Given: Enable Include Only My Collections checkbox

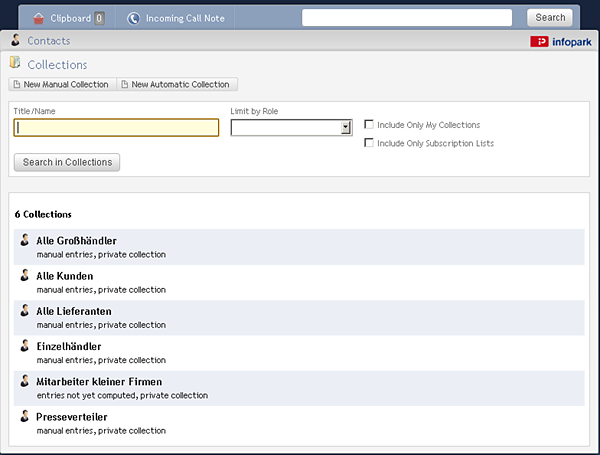Looking at the screenshot, I should [369, 124].
